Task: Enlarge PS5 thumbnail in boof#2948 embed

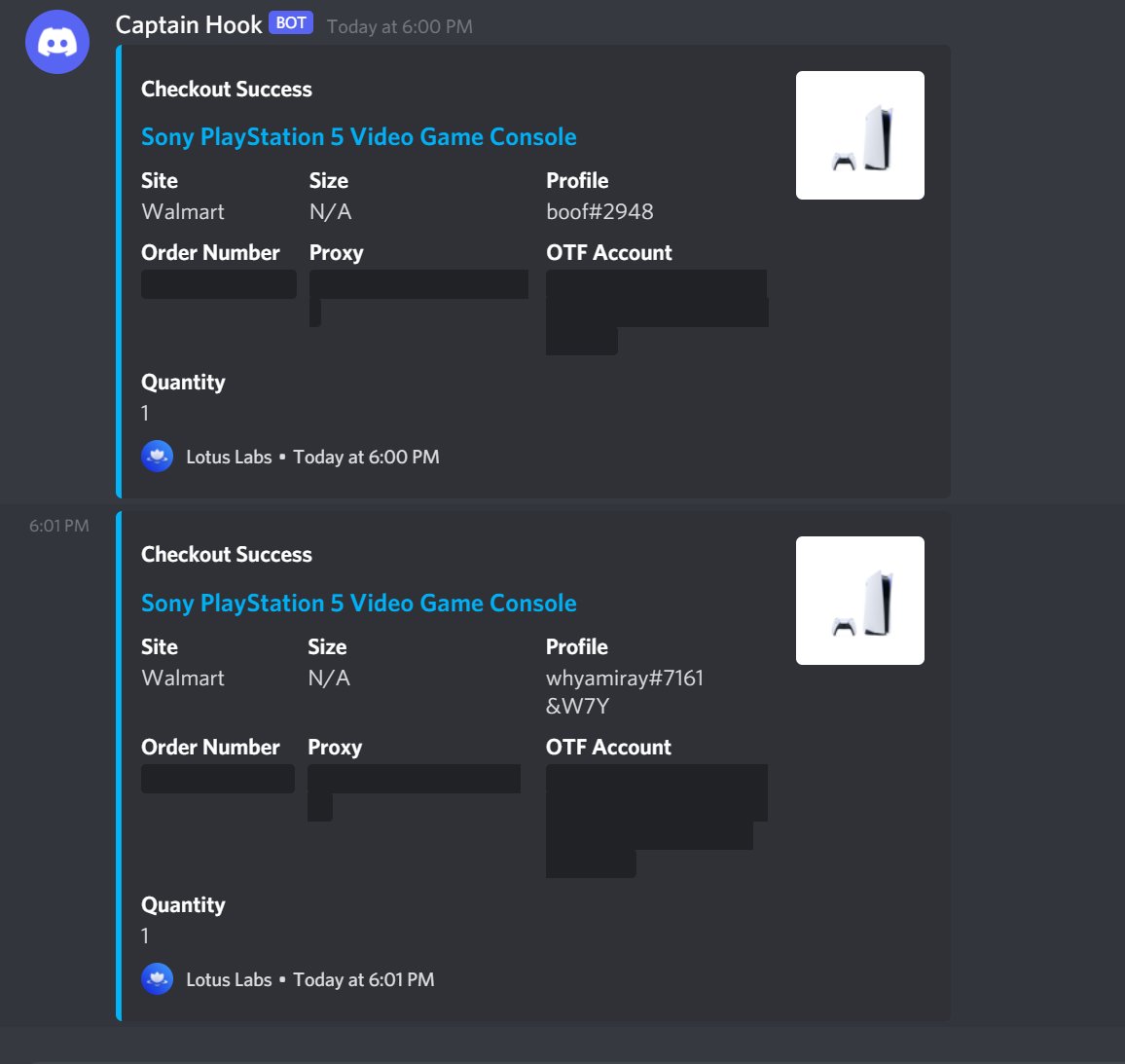Action: click(859, 135)
